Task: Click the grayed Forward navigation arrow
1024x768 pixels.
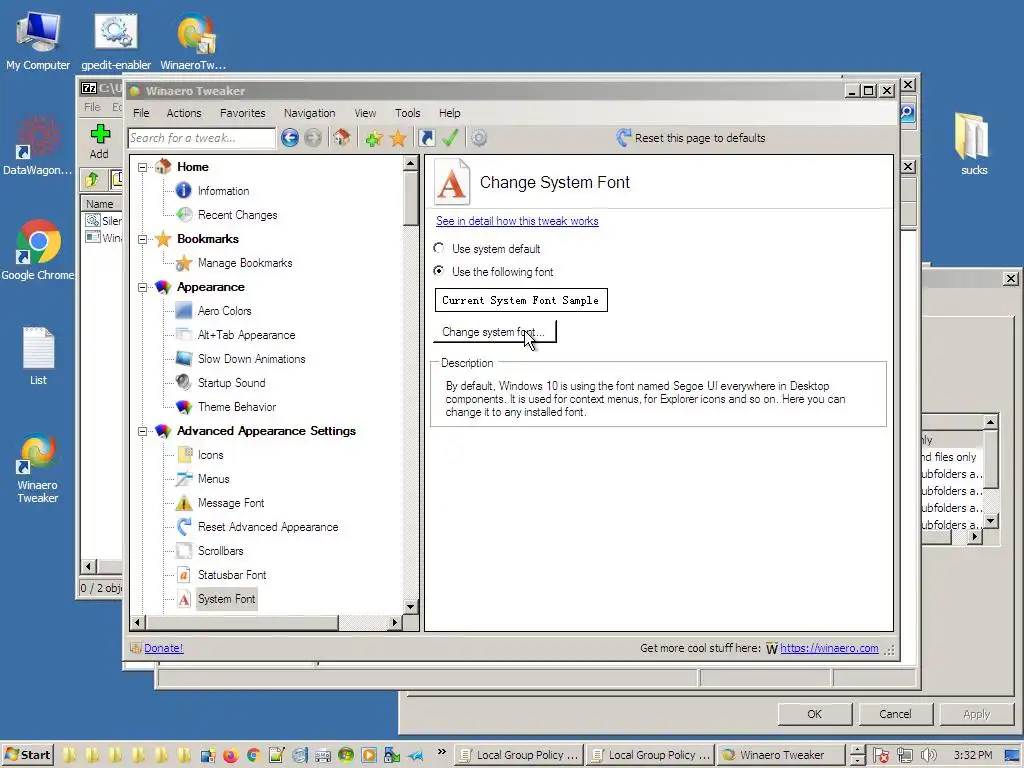Action: (x=313, y=138)
